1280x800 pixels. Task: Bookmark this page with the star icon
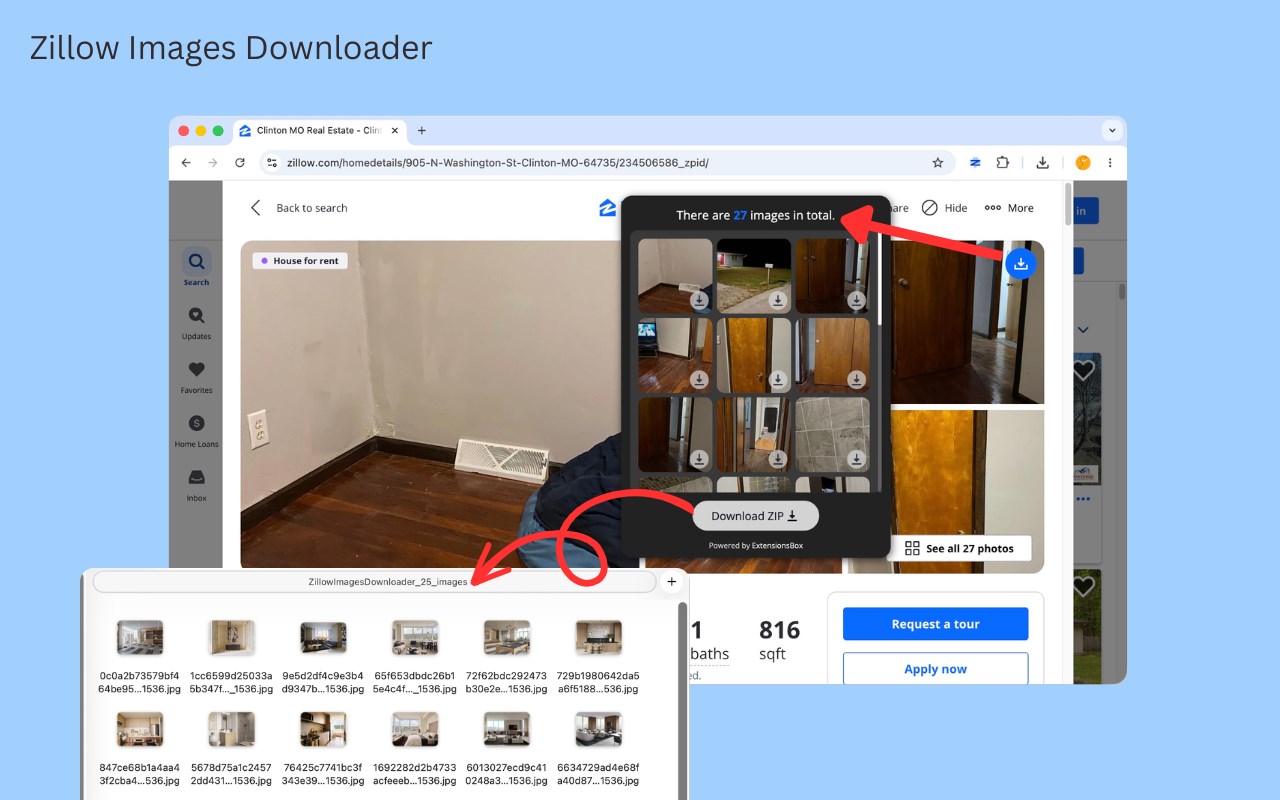(938, 163)
